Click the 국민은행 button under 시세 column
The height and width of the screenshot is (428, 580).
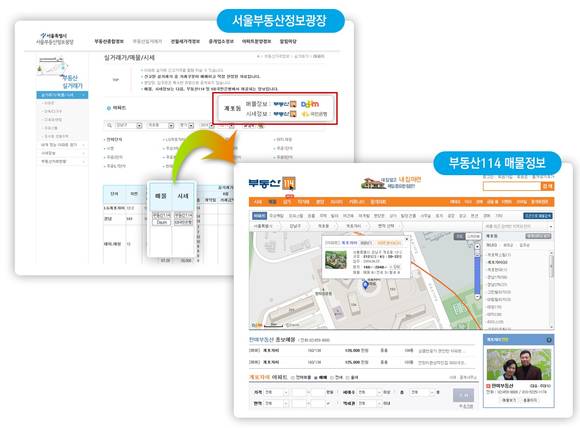[x=183, y=222]
